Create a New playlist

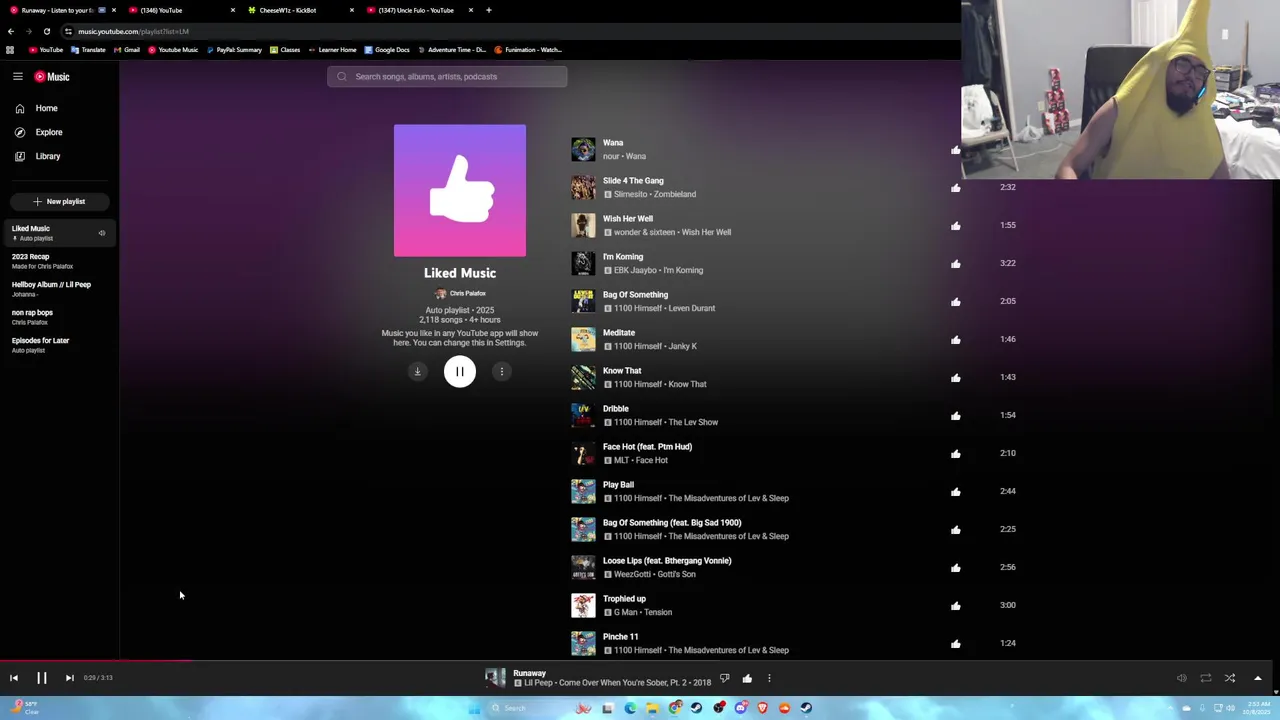coord(59,201)
